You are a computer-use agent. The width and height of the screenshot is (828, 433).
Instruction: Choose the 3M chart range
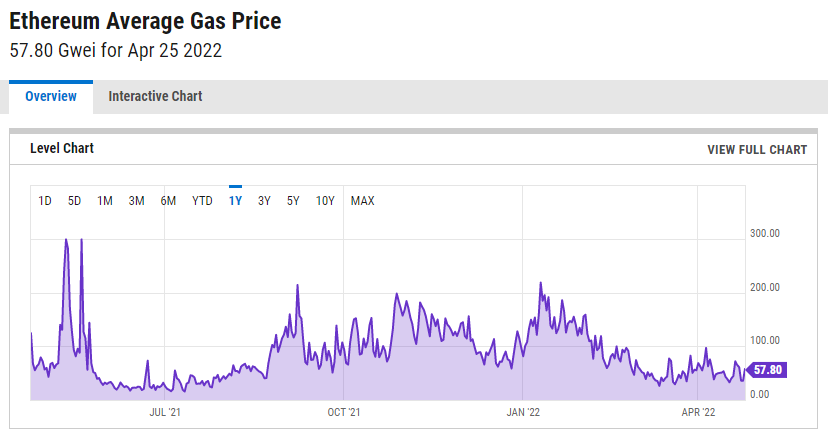coord(136,201)
